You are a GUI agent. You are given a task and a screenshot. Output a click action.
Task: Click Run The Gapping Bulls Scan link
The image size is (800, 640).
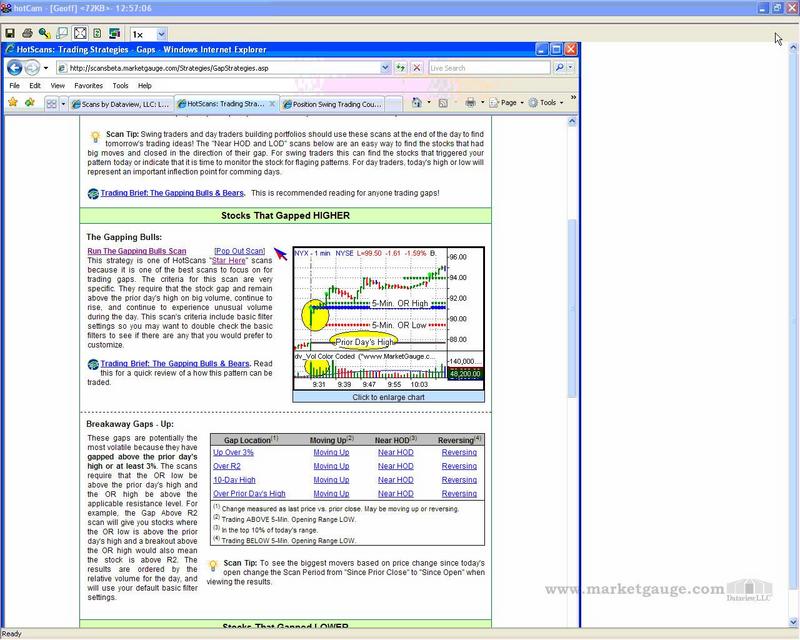(x=137, y=251)
